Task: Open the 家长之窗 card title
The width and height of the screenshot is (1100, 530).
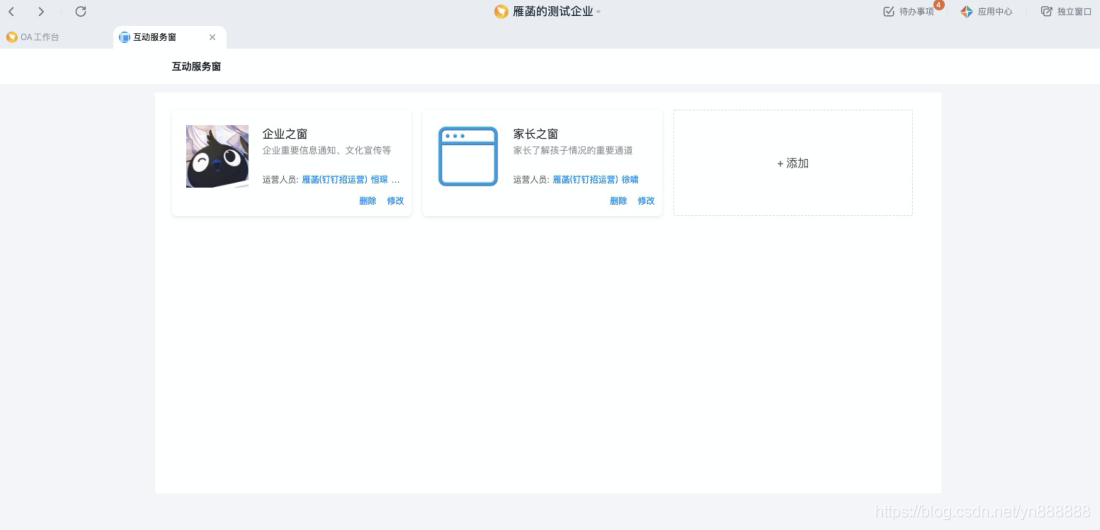Action: coord(535,133)
